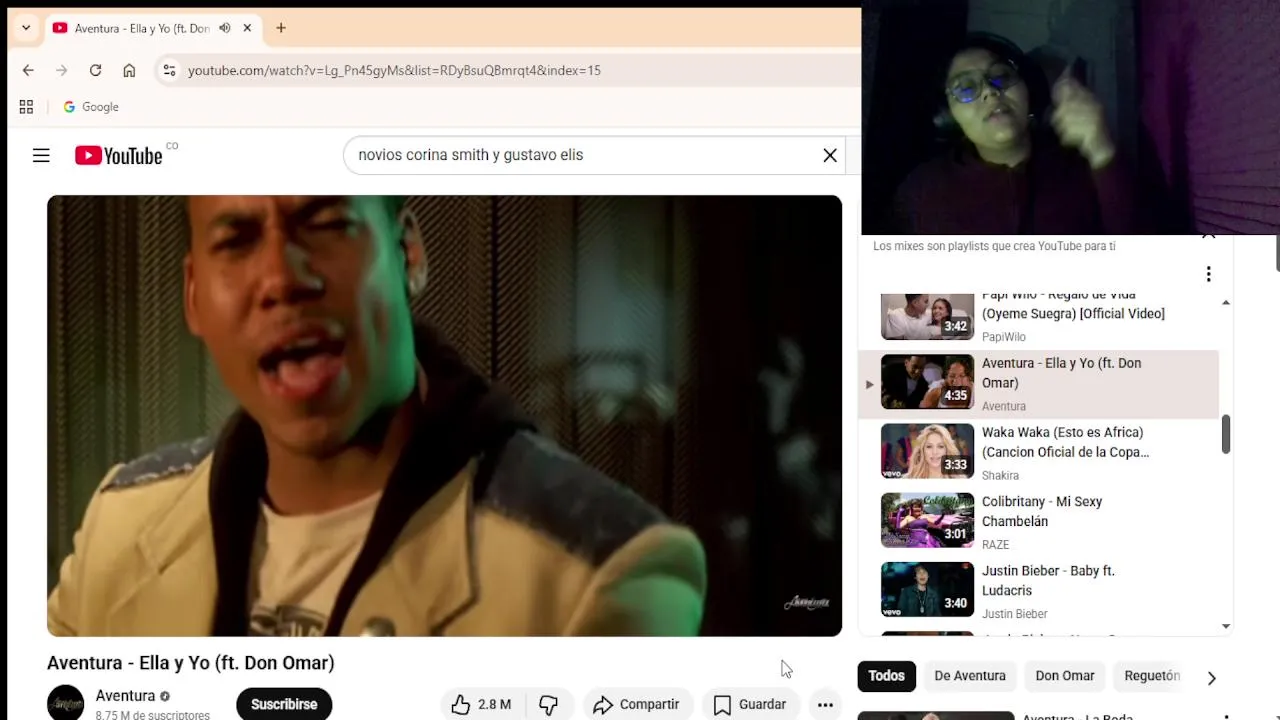Subscribe with the Suscribirse button
The width and height of the screenshot is (1280, 720).
284,704
